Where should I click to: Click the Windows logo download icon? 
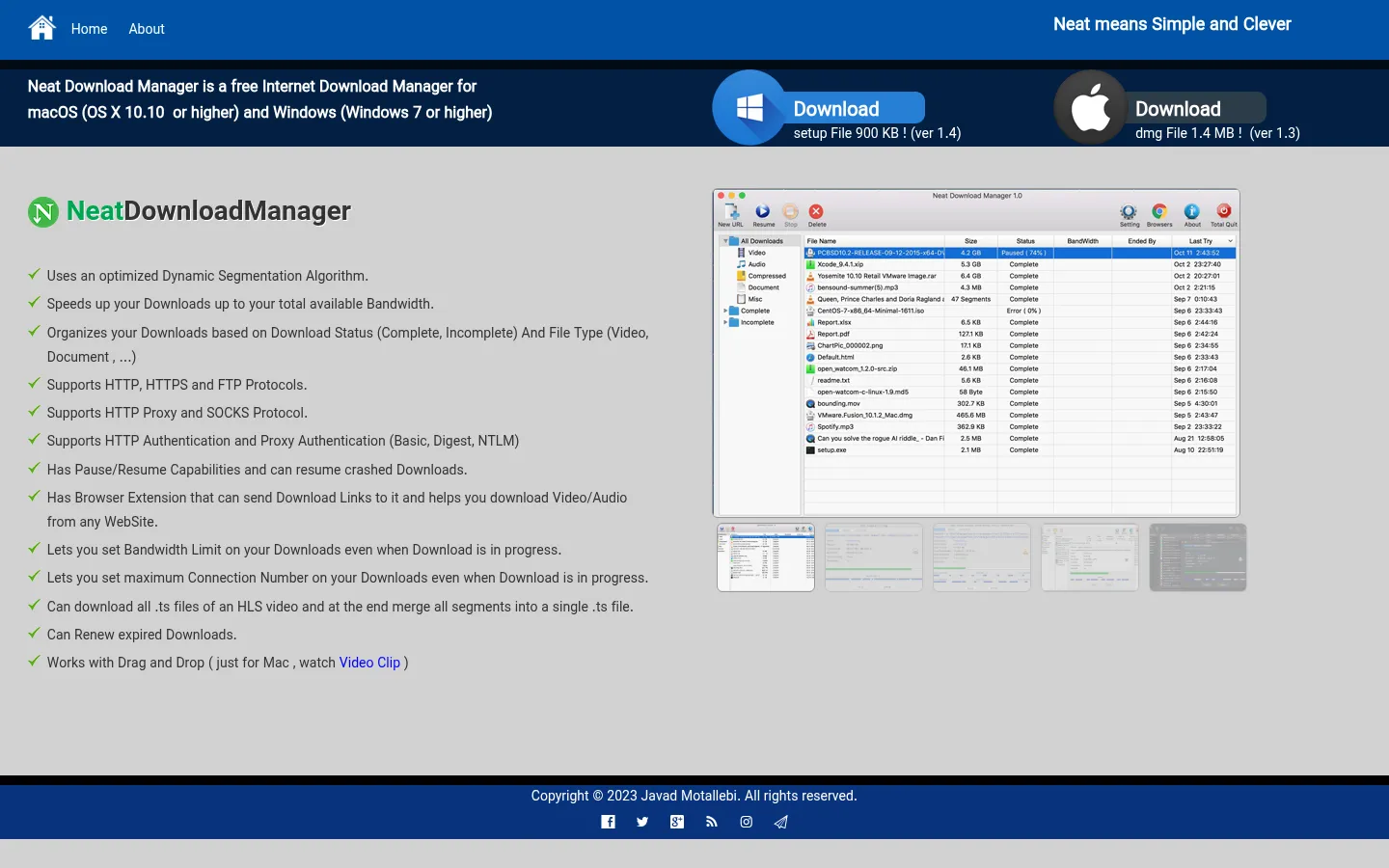pos(749,107)
